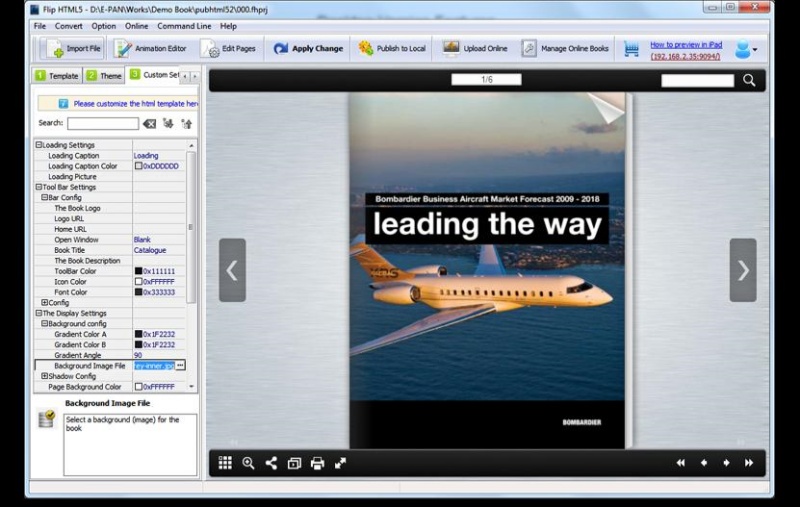Click the tab scroll left arrow
The width and height of the screenshot is (800, 507).
185,76
